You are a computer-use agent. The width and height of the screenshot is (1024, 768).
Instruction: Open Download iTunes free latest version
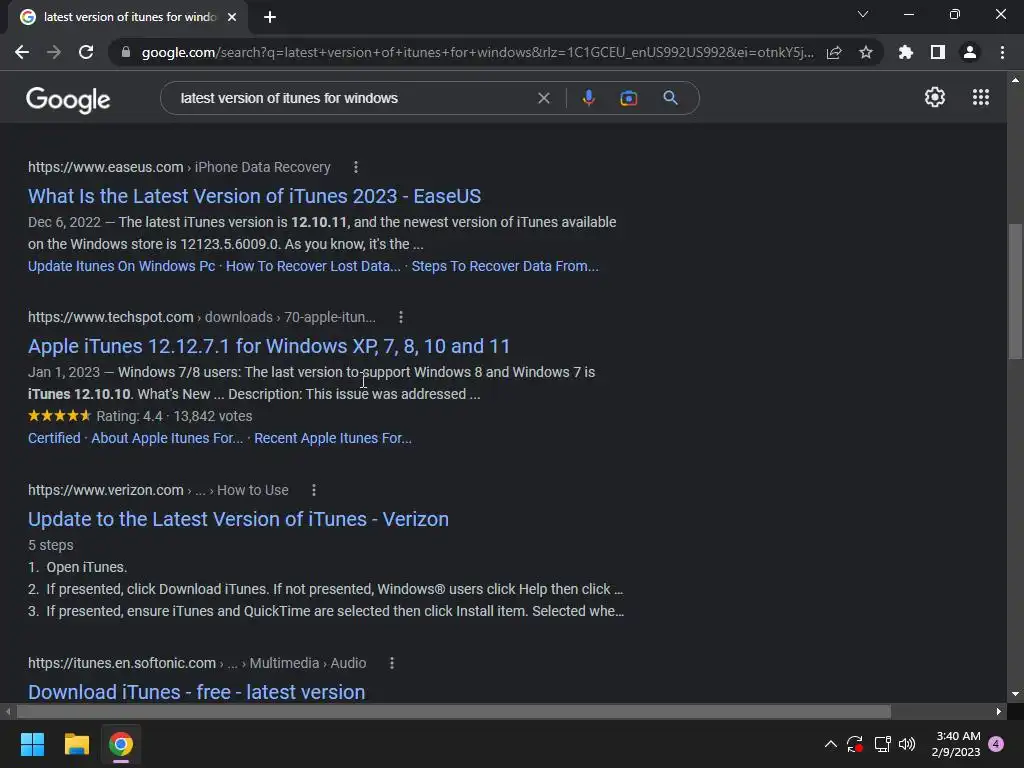[x=197, y=692]
